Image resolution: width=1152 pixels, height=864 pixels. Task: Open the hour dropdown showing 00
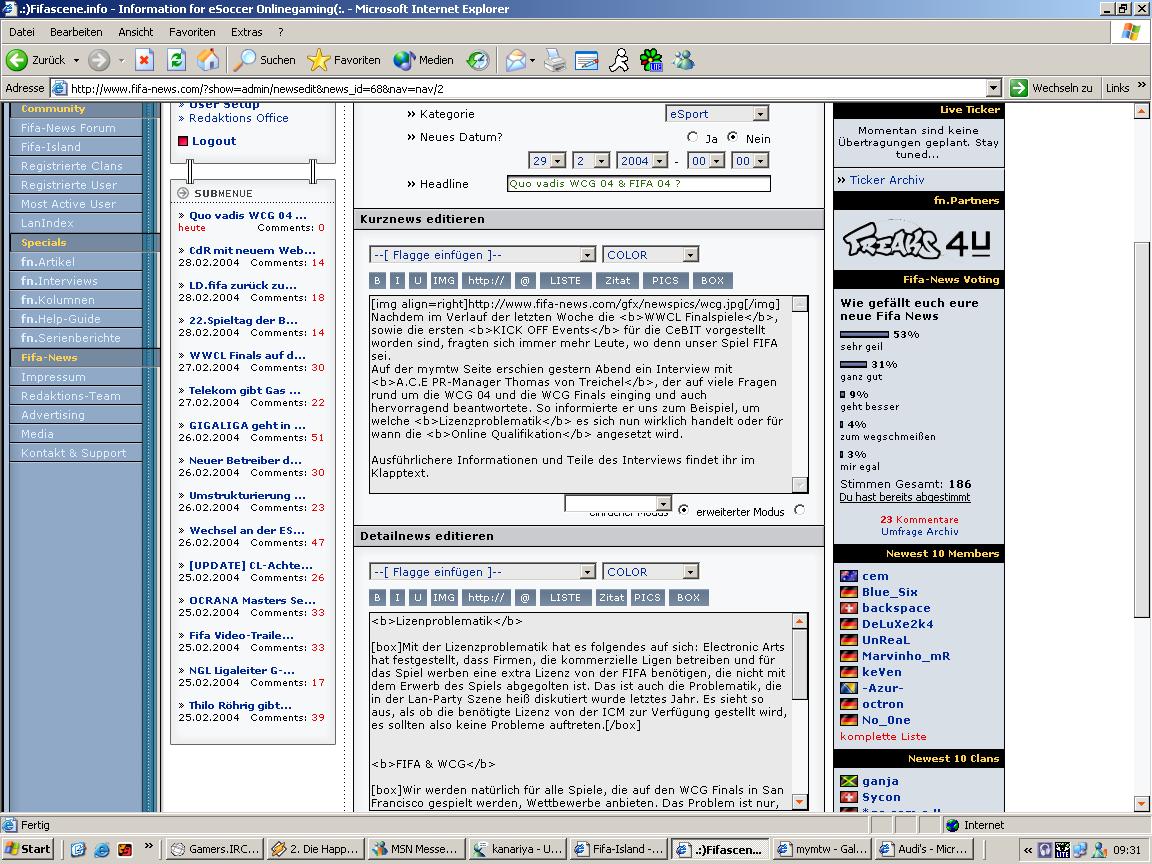pyautogui.click(x=706, y=161)
